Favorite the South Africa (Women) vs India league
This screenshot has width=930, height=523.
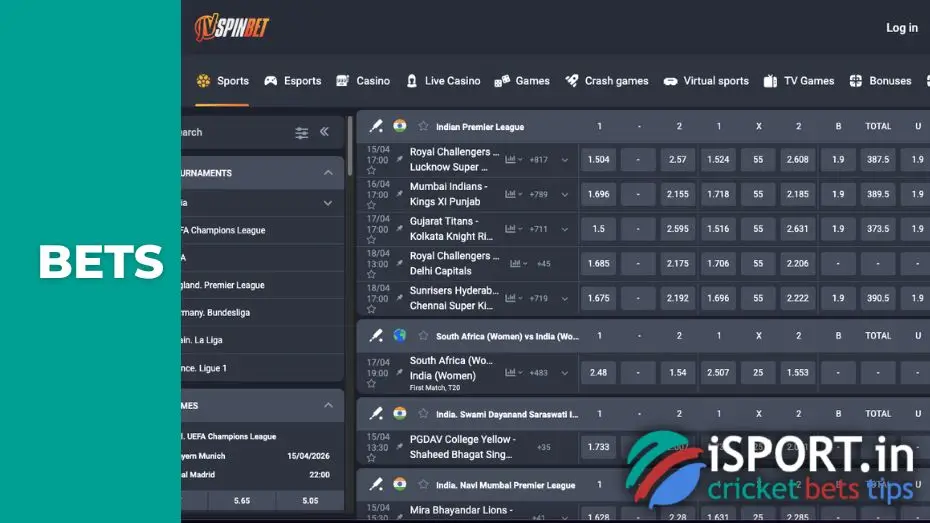(423, 336)
